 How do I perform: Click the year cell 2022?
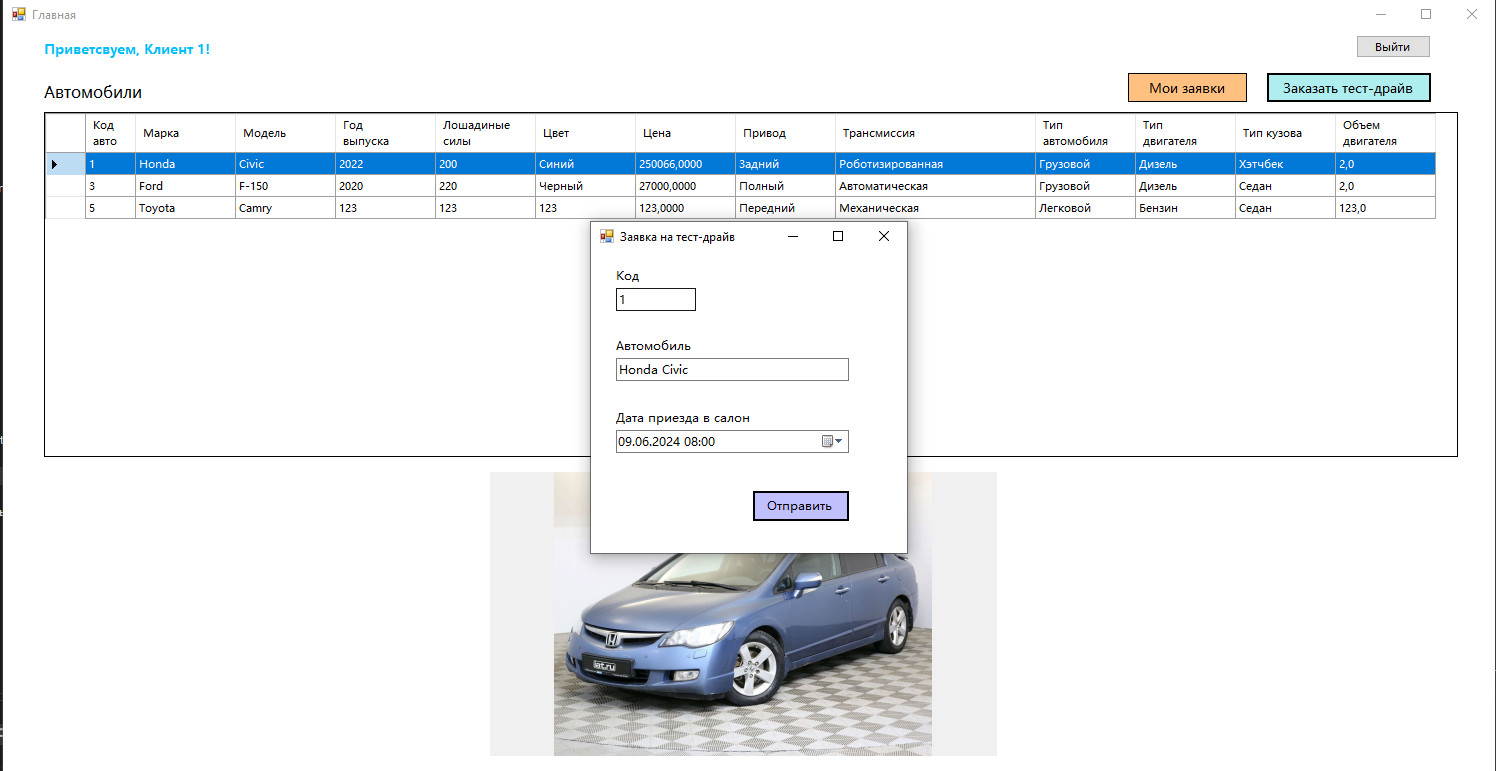[x=385, y=164]
